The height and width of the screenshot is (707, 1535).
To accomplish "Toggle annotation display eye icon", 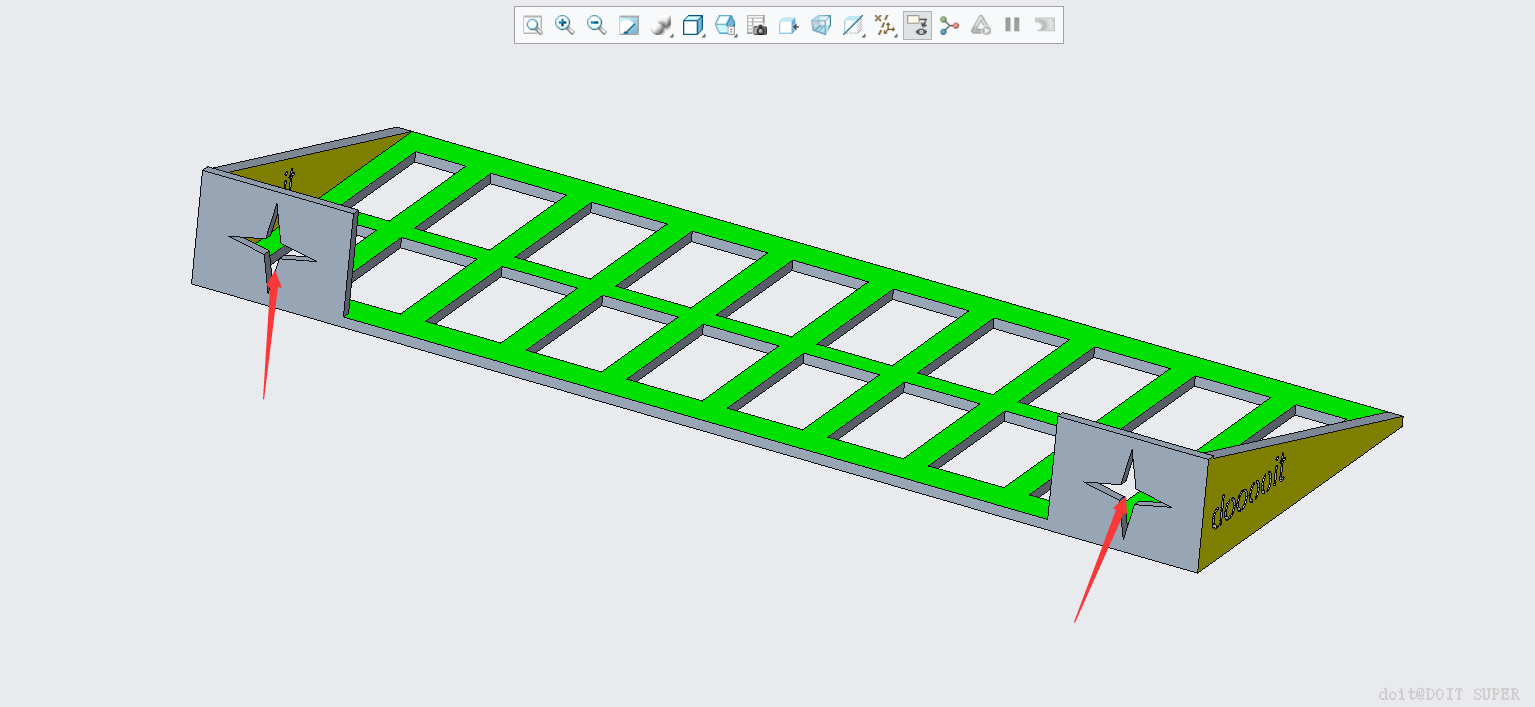I will (x=917, y=25).
